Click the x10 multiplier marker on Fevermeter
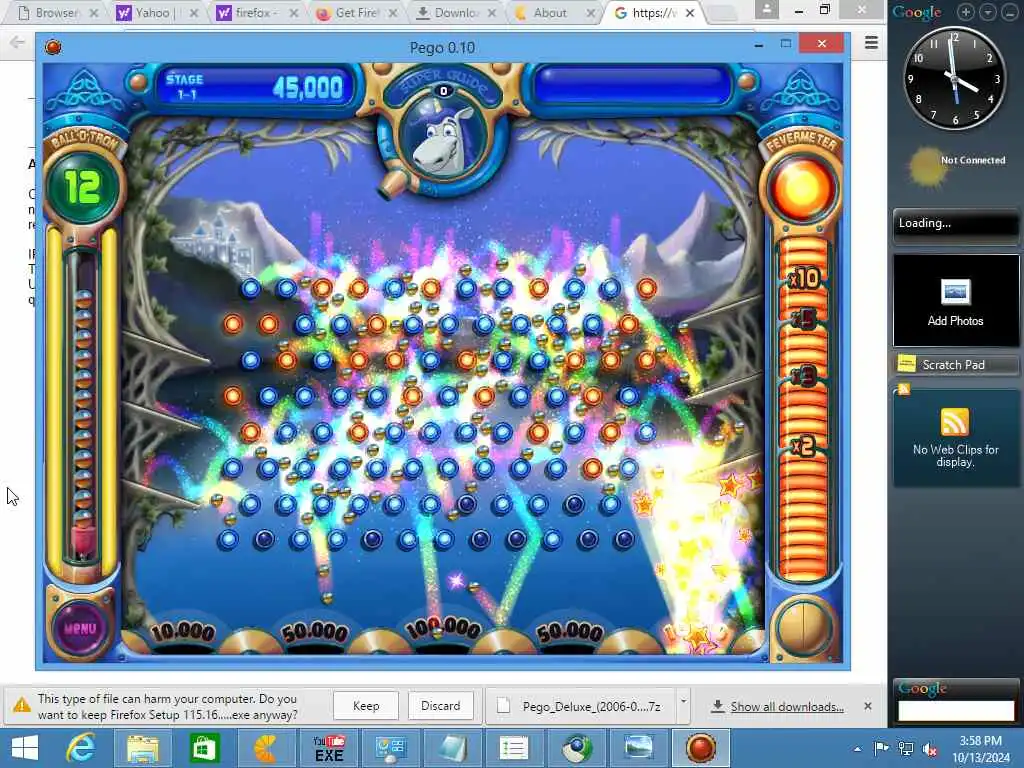 point(805,279)
